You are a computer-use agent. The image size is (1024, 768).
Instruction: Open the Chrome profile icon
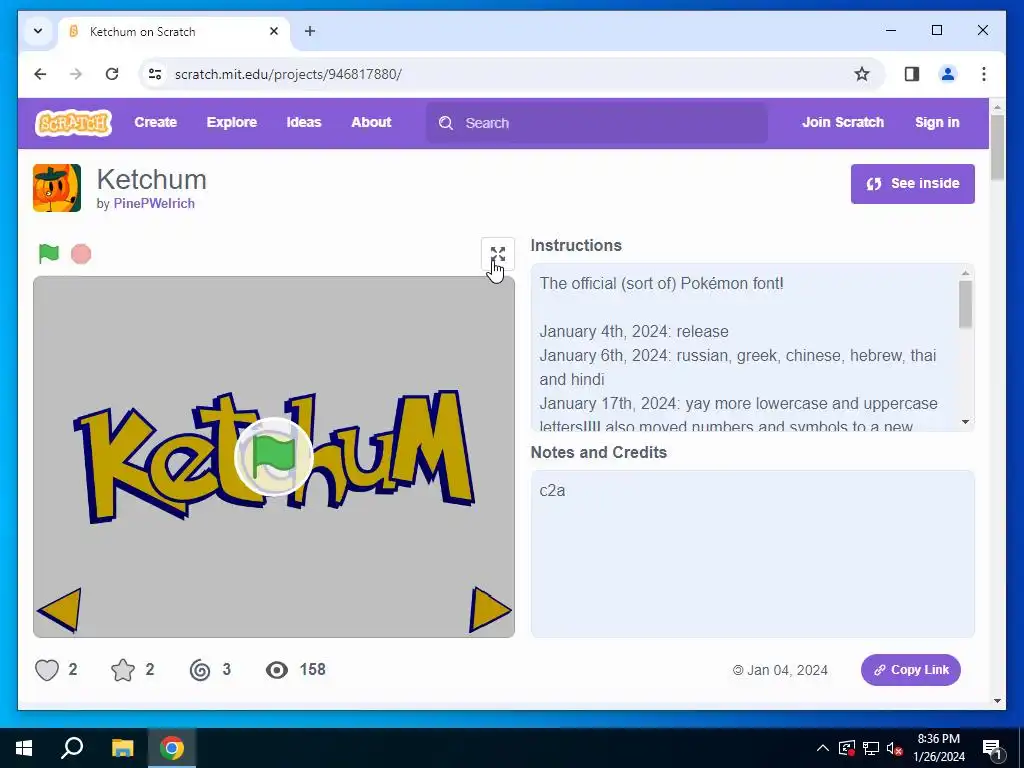point(948,74)
